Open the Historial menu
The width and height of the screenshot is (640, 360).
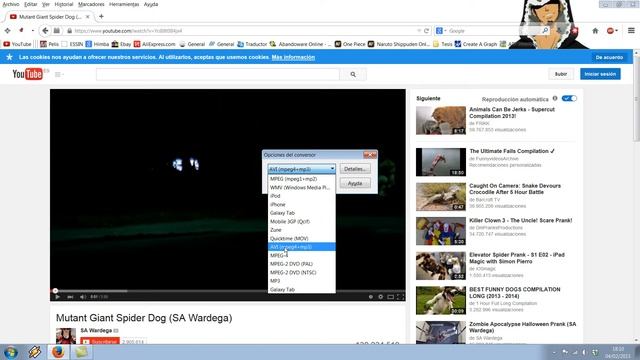[64, 4]
